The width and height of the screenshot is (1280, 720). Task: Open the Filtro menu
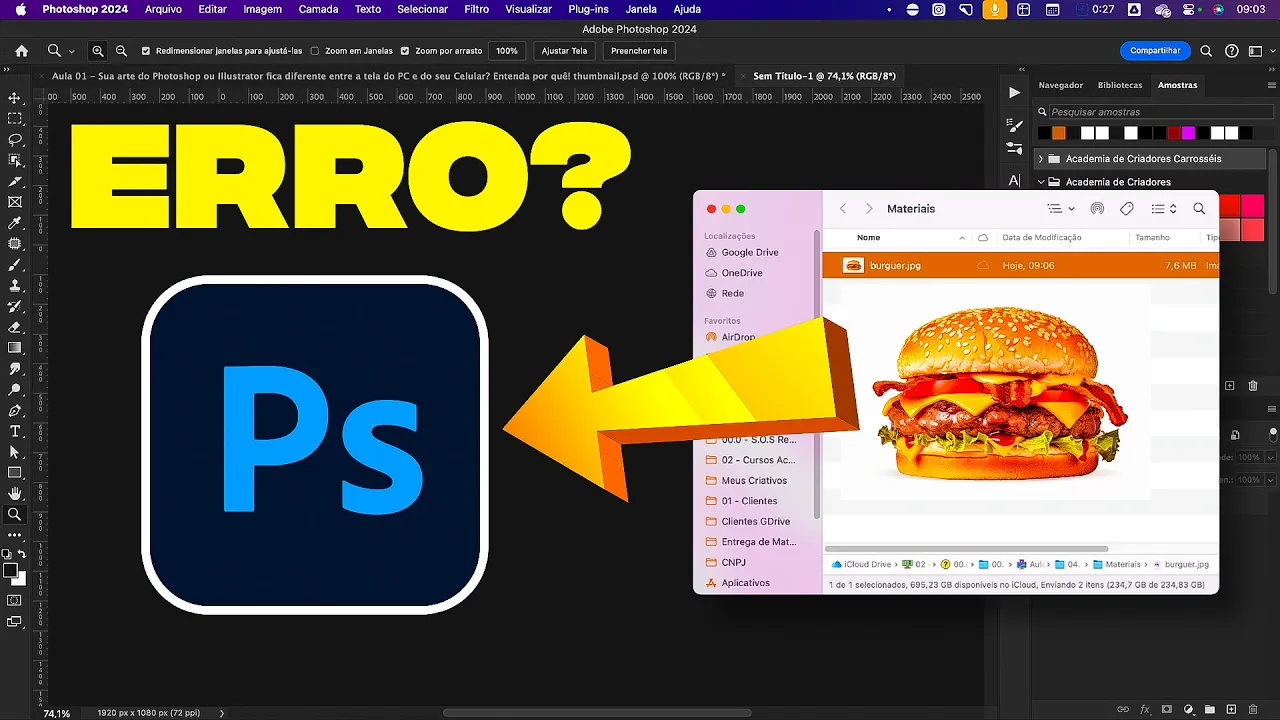pos(477,9)
